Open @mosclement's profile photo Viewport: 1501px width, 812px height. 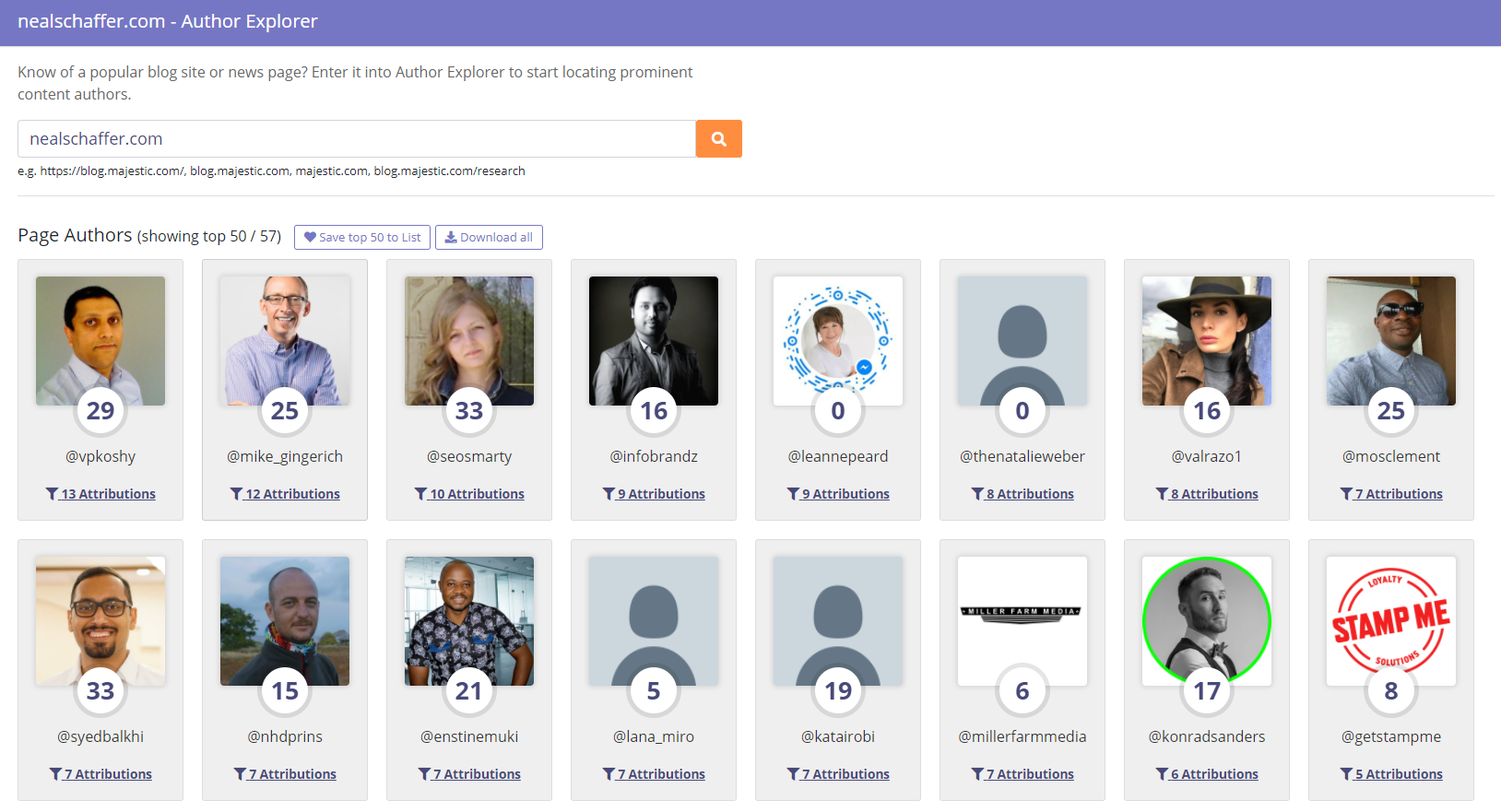(x=1391, y=341)
